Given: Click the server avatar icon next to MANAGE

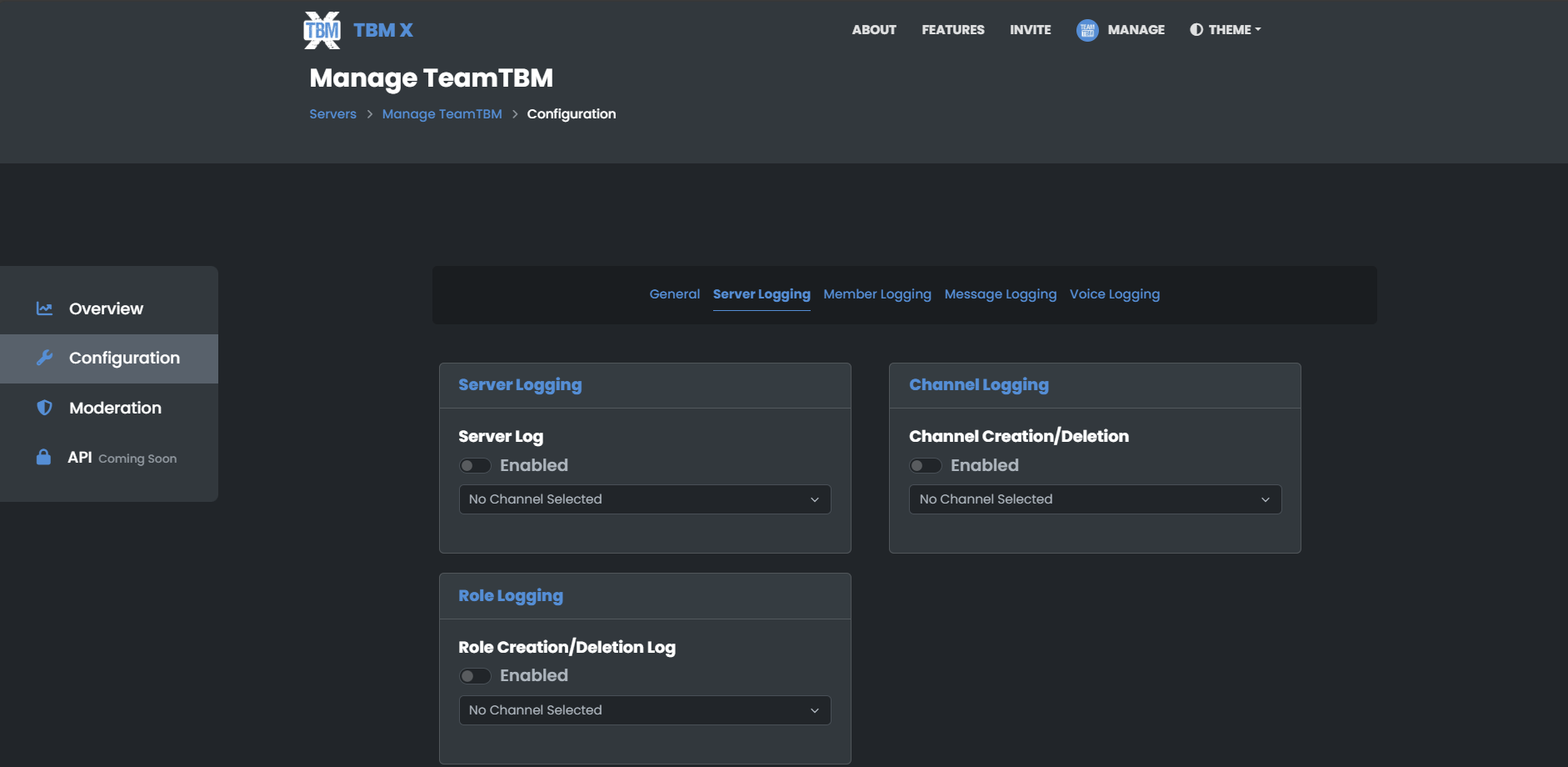Looking at the screenshot, I should [1086, 30].
